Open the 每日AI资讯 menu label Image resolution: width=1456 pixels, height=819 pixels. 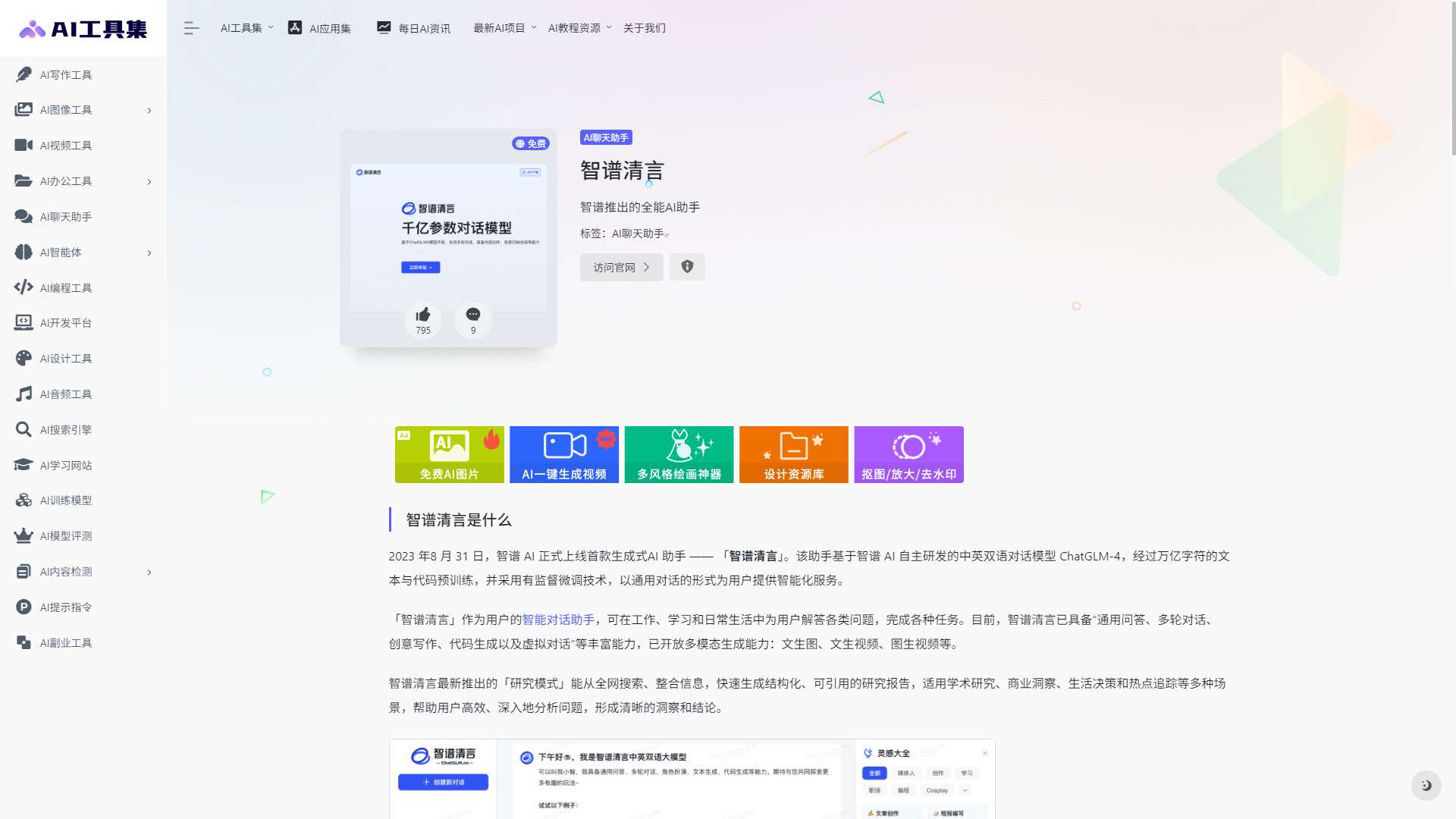pyautogui.click(x=424, y=29)
